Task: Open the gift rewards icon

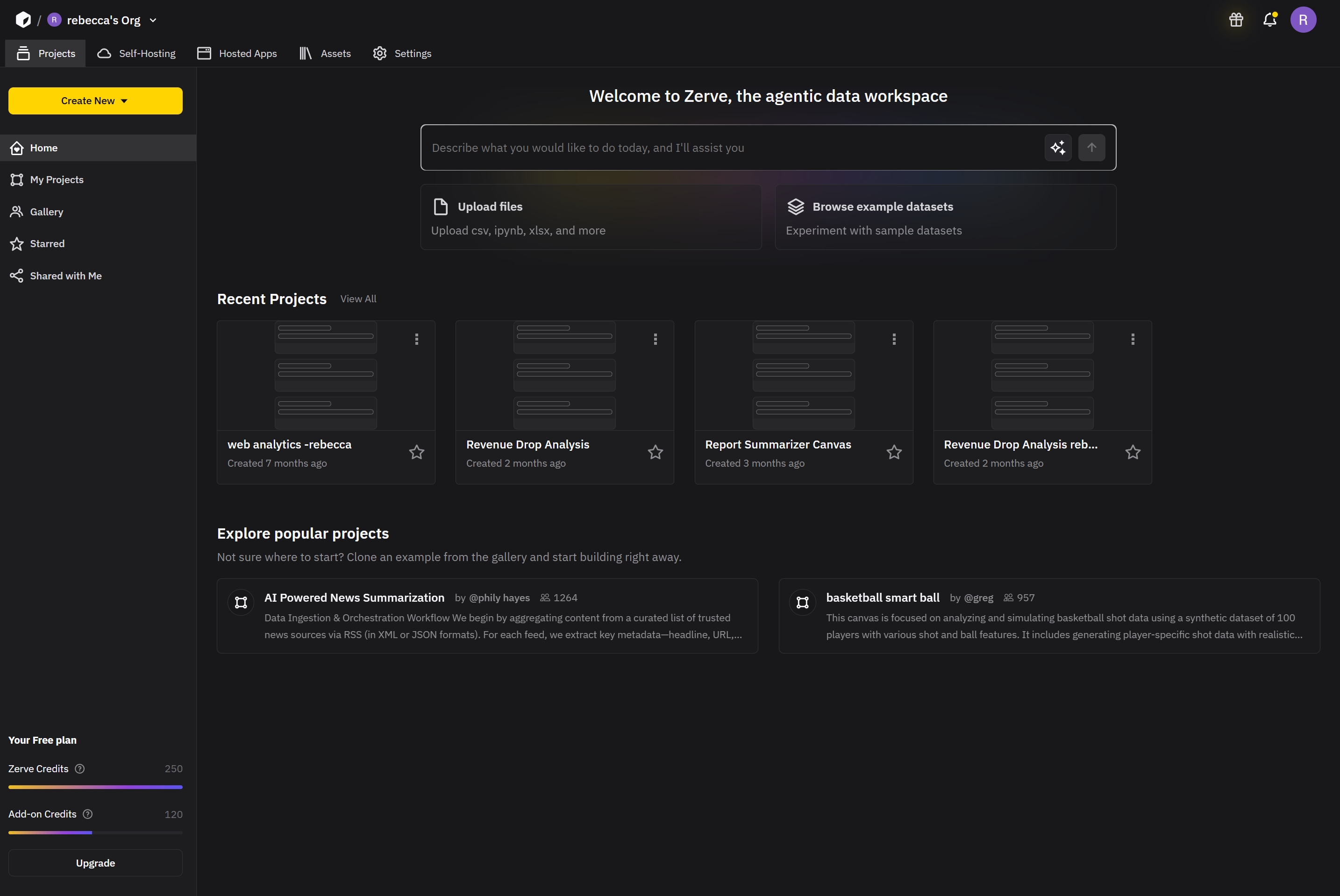Action: [1236, 19]
